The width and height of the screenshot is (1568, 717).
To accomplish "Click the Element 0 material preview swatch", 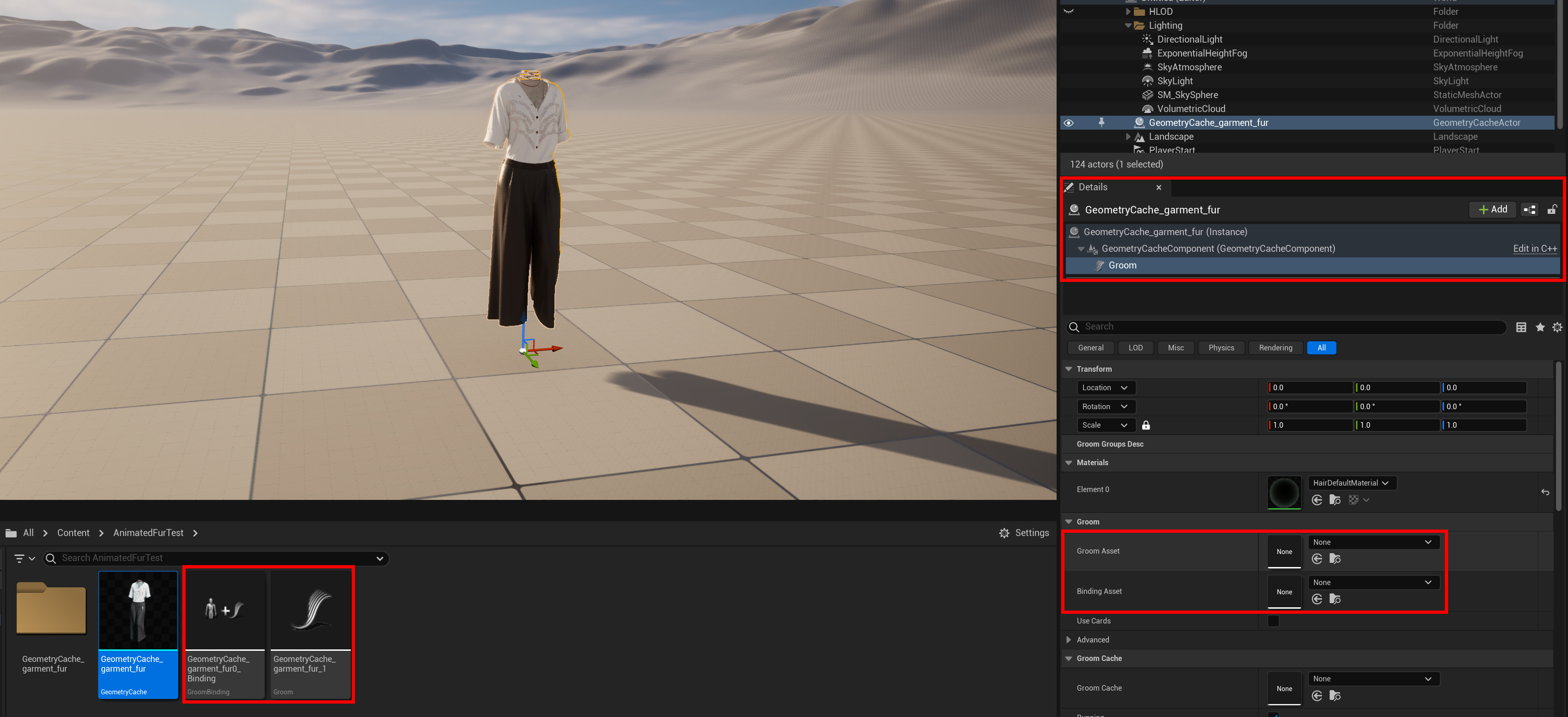I will coord(1284,492).
